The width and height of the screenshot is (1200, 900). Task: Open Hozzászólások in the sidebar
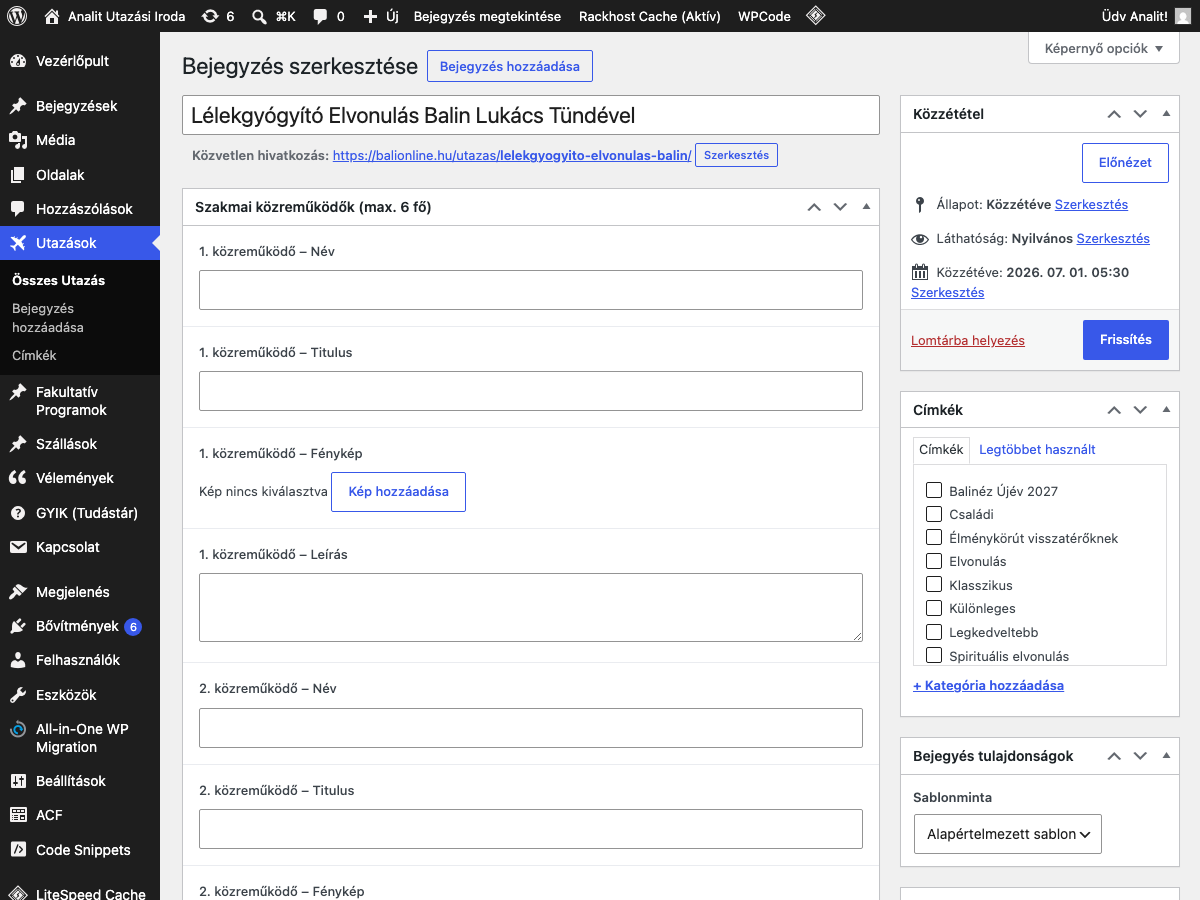(x=80, y=209)
